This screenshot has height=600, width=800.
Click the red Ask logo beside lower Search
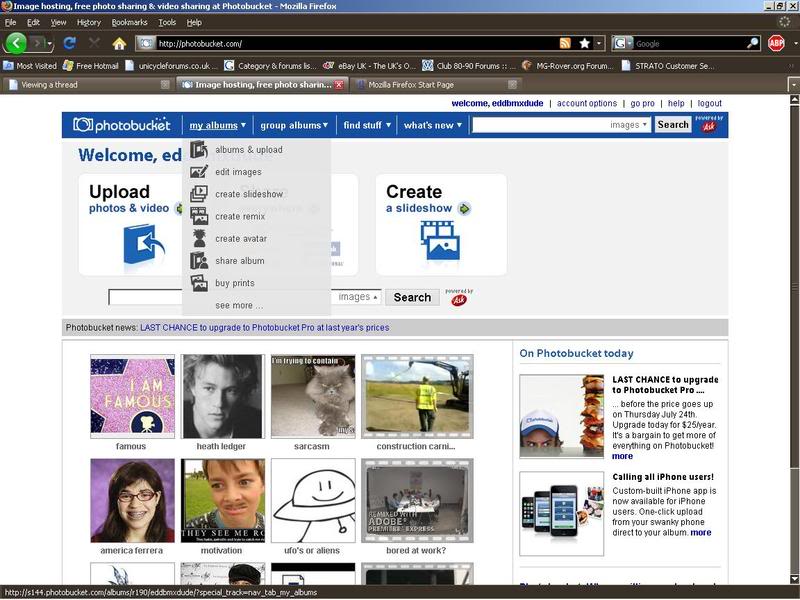(459, 299)
